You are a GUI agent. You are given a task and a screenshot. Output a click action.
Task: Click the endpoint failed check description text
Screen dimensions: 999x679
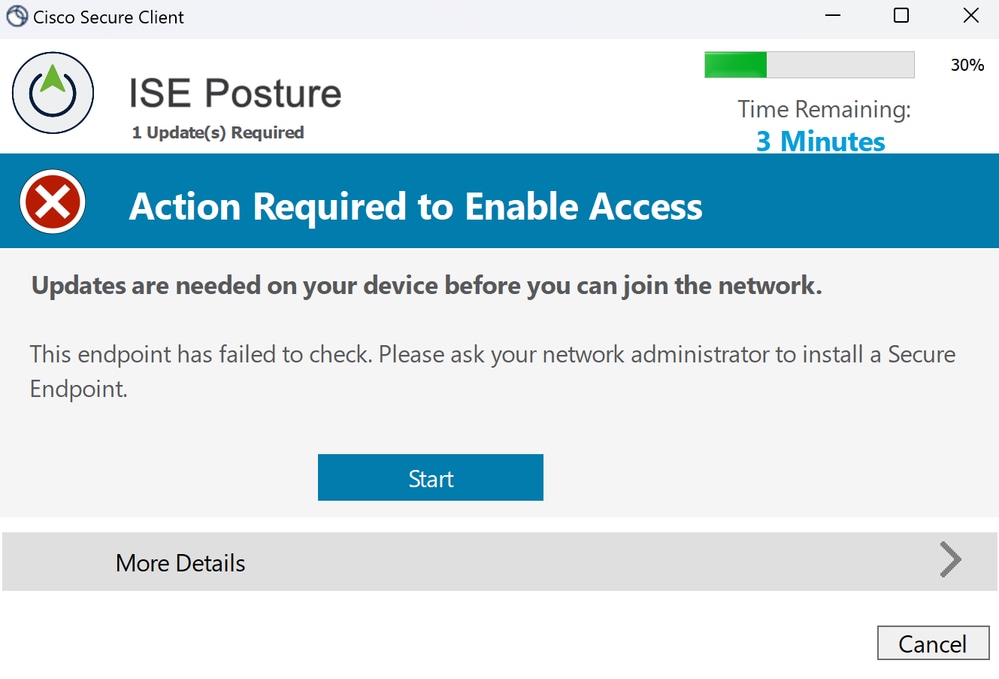(x=492, y=371)
